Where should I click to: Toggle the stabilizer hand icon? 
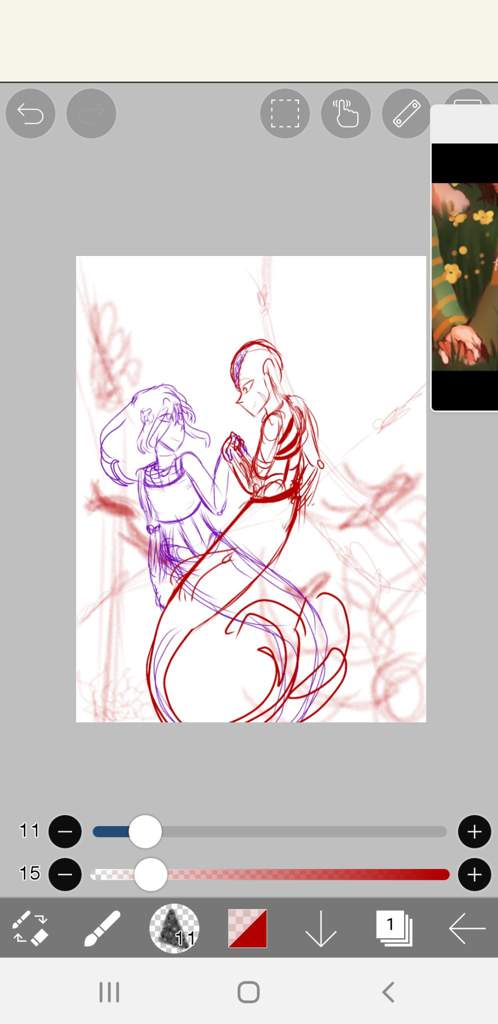[346, 114]
